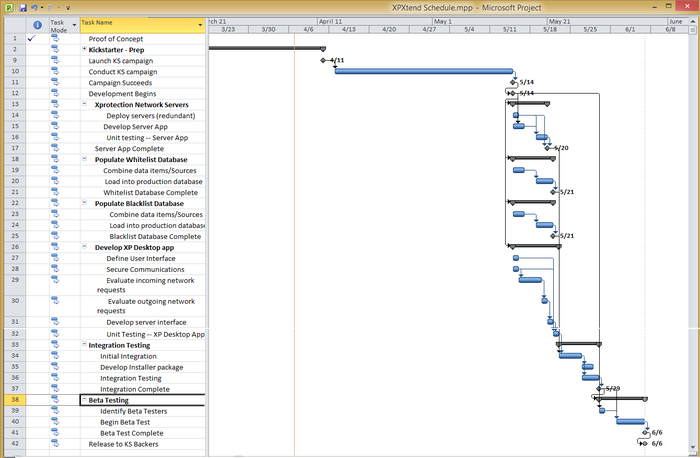Click task mode icon for Blacklist Database Complete
Screen dimensions: 700x458
[x=55, y=236]
